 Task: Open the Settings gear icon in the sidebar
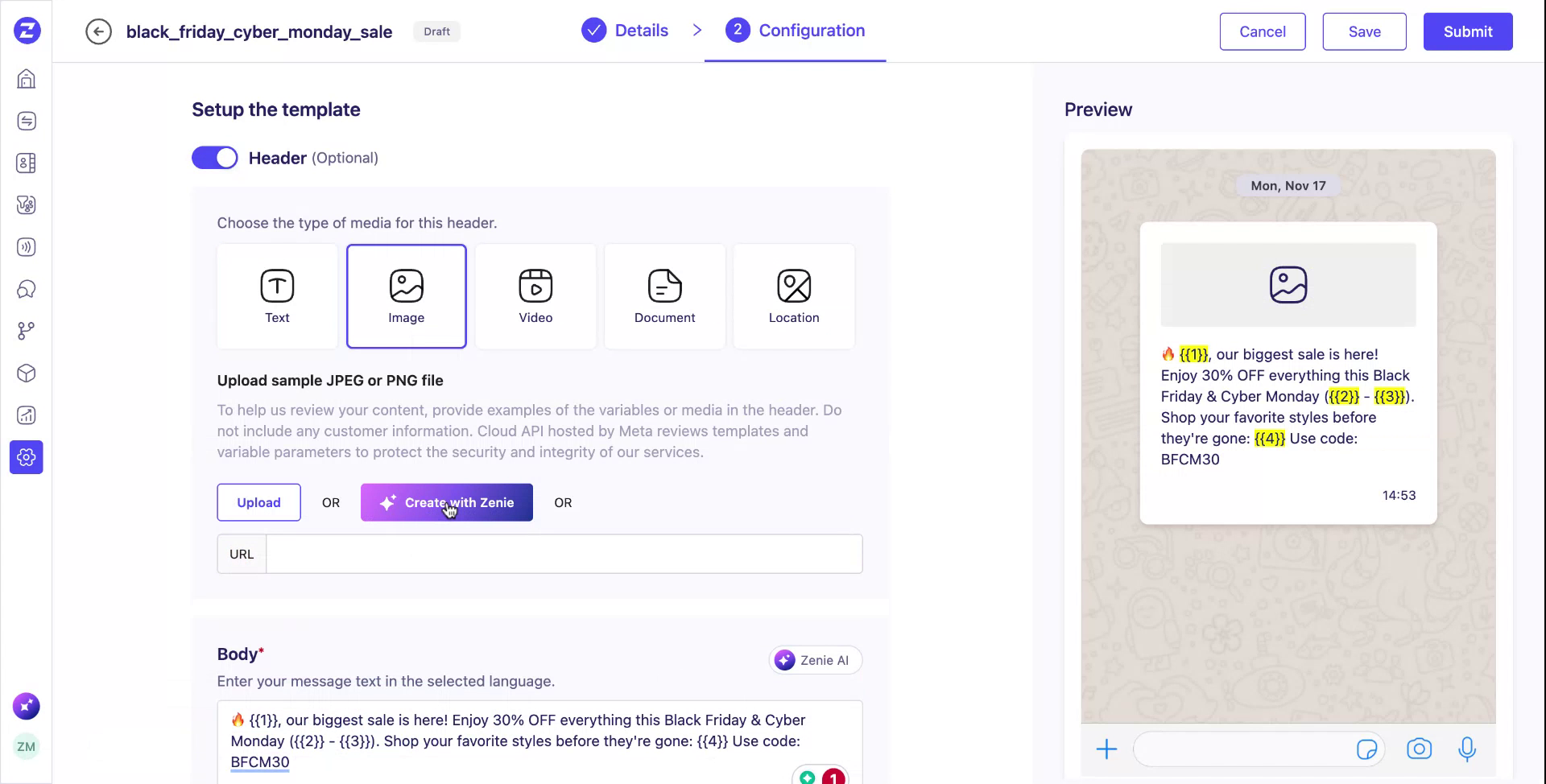(26, 456)
